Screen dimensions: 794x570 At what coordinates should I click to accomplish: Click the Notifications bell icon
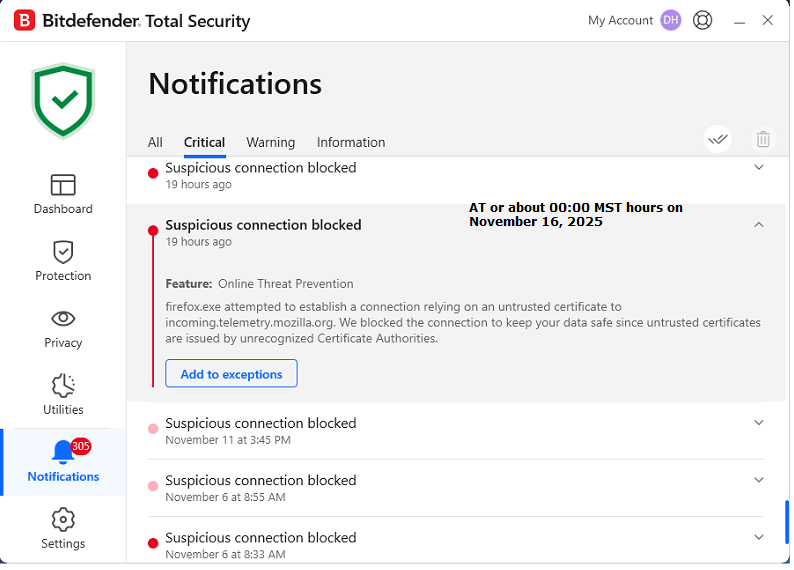coord(63,454)
